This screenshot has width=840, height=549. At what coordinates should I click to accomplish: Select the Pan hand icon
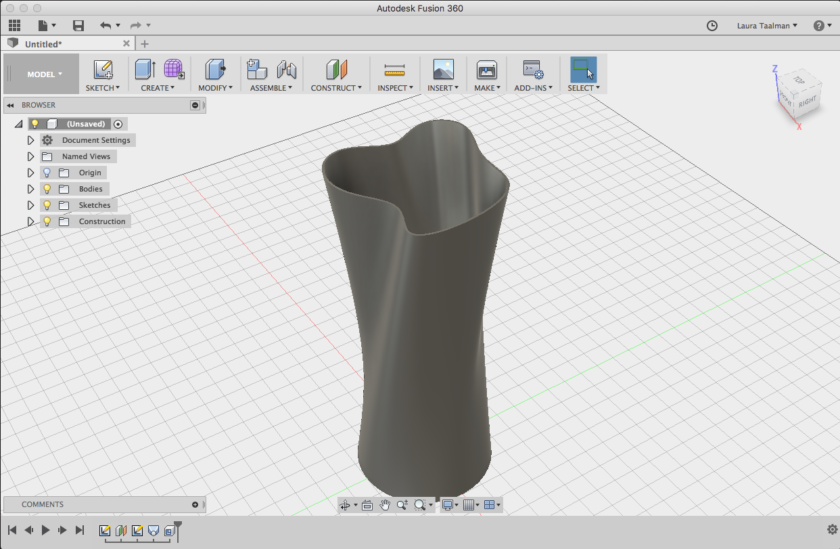click(385, 505)
